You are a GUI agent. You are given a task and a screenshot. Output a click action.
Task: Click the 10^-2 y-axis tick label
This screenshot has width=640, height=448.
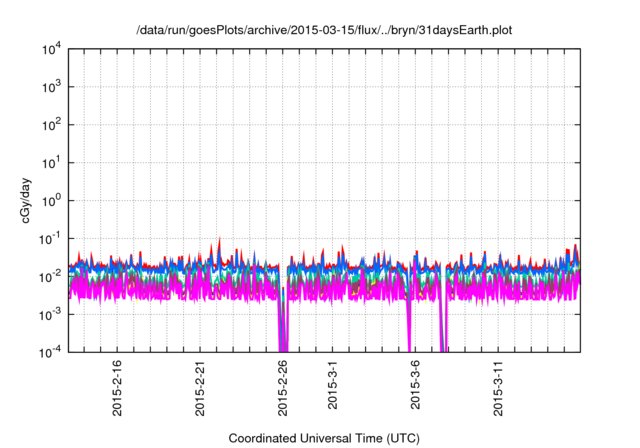[x=51, y=276]
